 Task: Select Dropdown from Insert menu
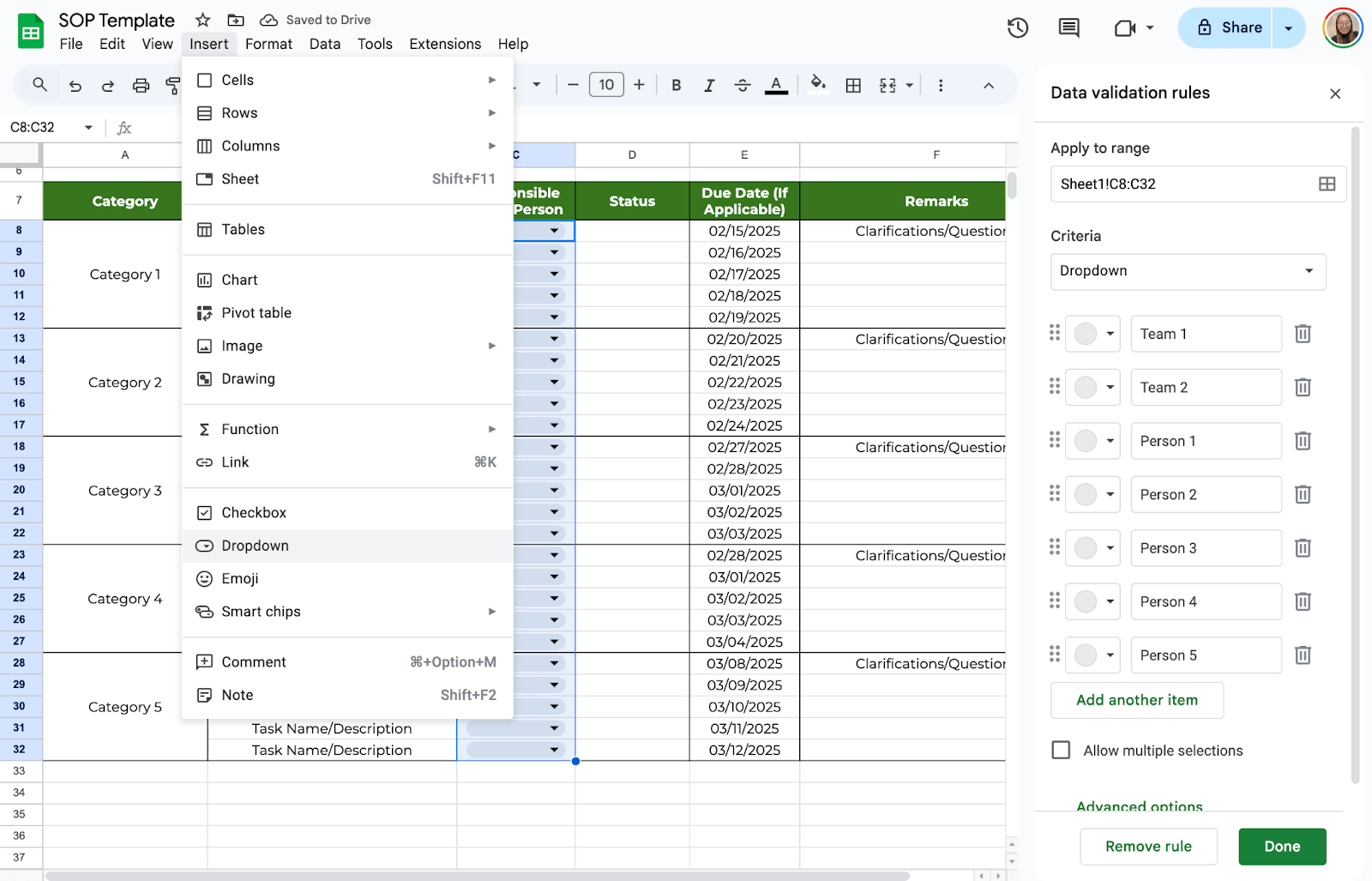(255, 546)
